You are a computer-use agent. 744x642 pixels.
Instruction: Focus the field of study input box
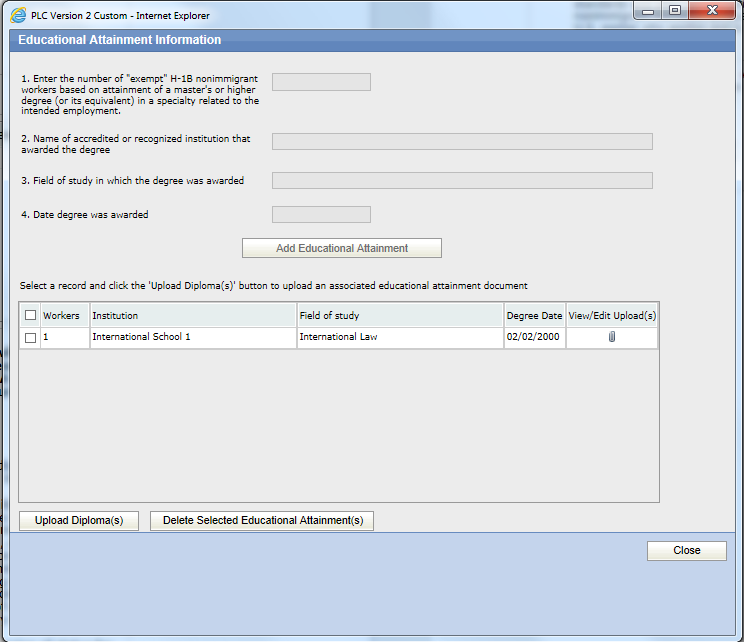pyautogui.click(x=462, y=180)
